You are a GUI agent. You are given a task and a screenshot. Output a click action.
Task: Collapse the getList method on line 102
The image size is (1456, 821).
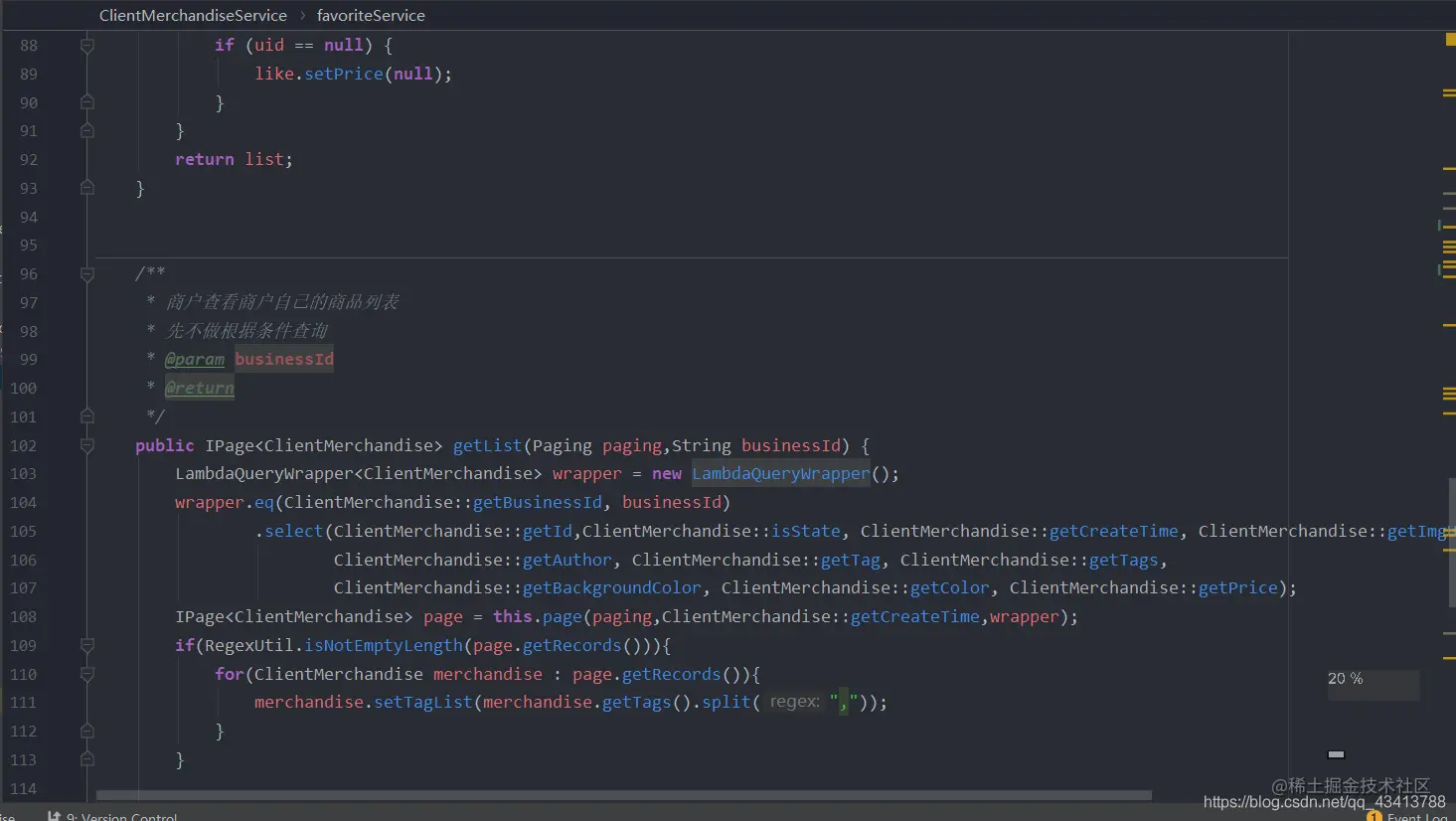[87, 446]
